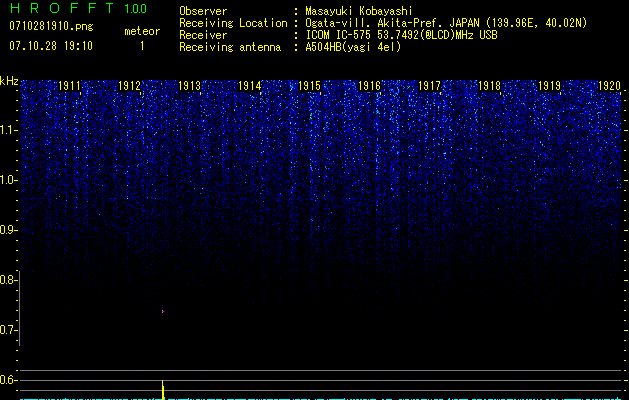Viewport: 629px width, 400px height.
Task: Click the observer name Masayuki Kobayashi
Action: (359, 11)
